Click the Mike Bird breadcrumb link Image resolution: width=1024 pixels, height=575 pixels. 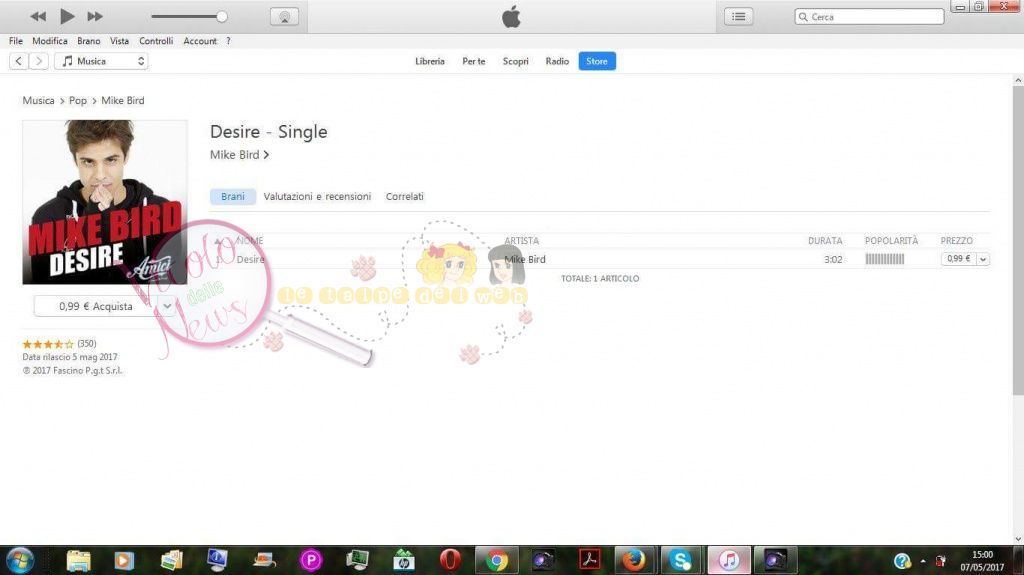tap(123, 101)
